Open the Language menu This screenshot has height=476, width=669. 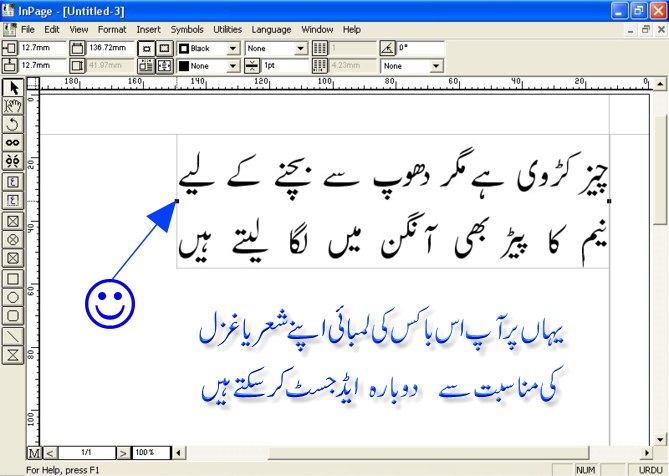[x=271, y=30]
